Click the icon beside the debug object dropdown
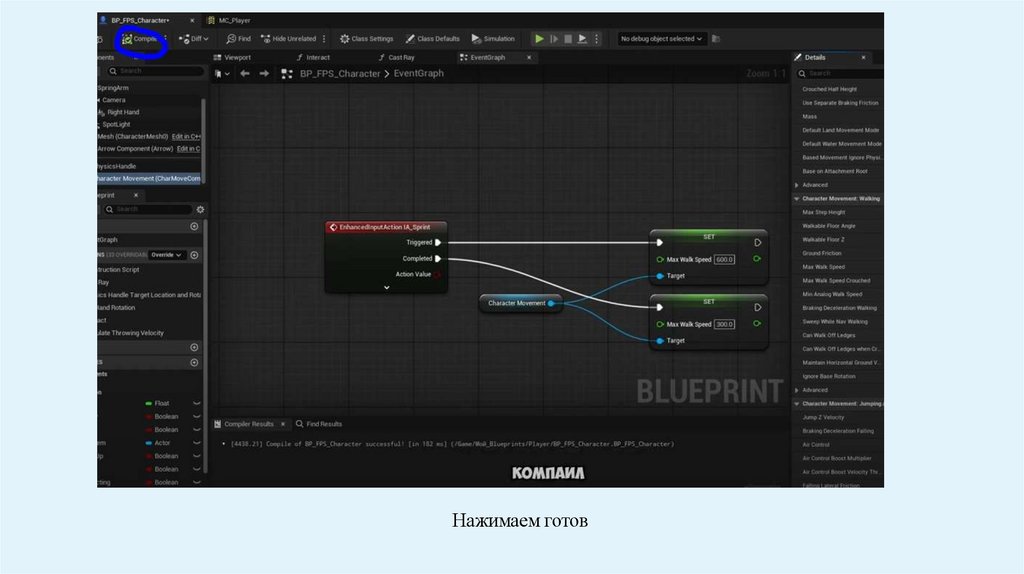This screenshot has width=1024, height=574. [716, 39]
